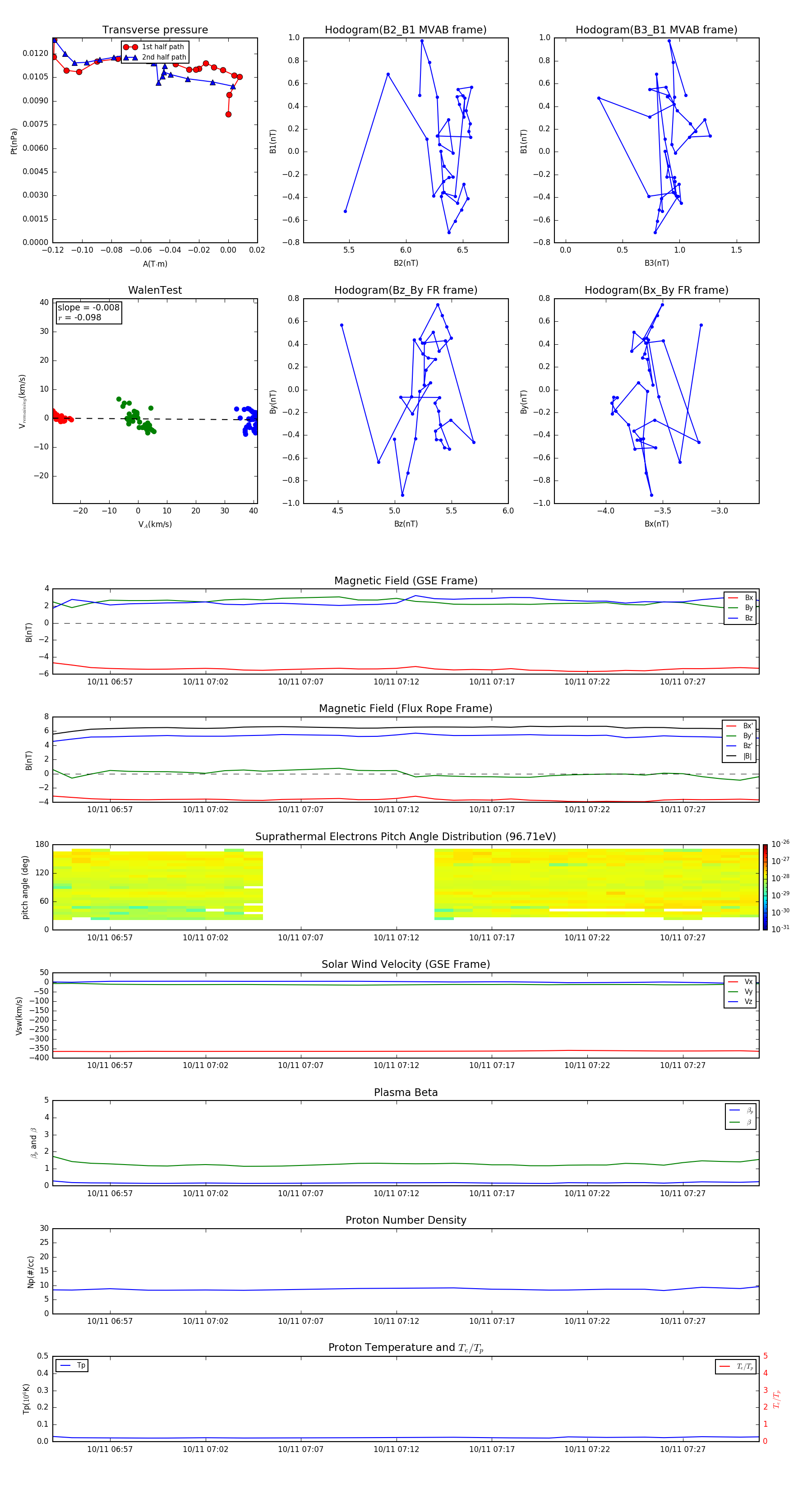Click the 'pitch angle (deg)' axis label

pyautogui.click(x=25, y=887)
